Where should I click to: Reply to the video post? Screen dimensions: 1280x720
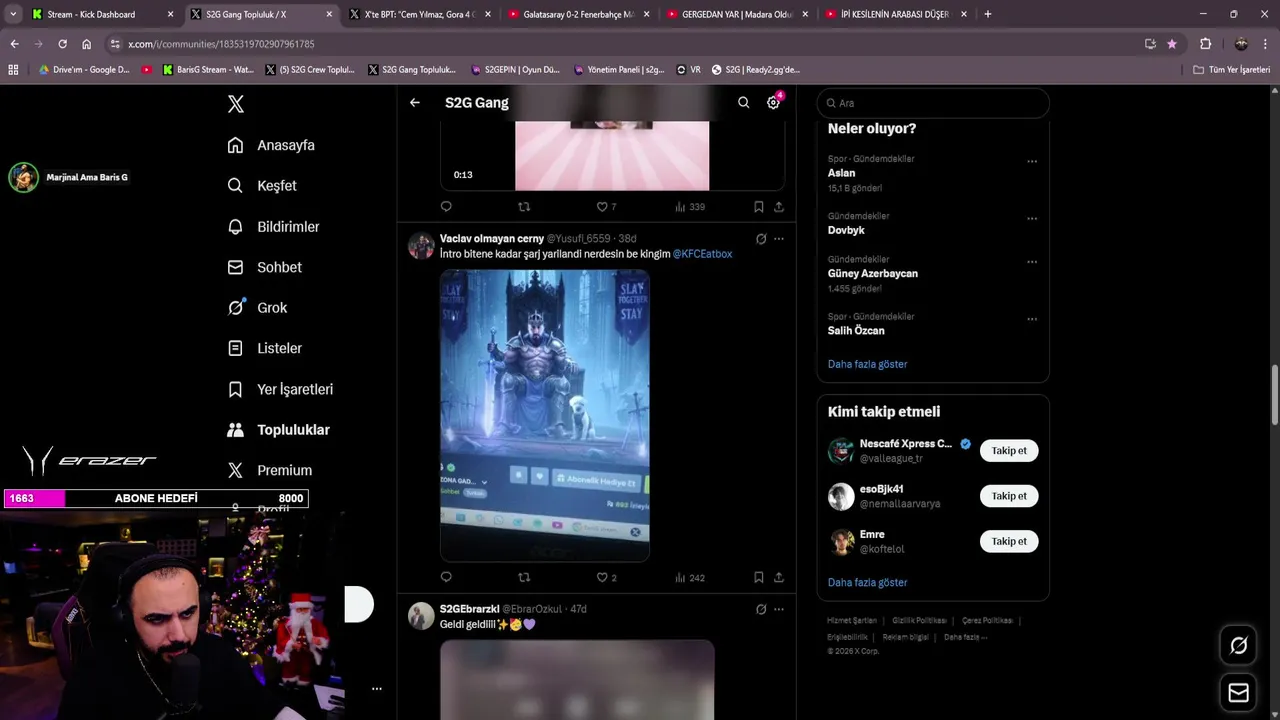click(x=446, y=207)
